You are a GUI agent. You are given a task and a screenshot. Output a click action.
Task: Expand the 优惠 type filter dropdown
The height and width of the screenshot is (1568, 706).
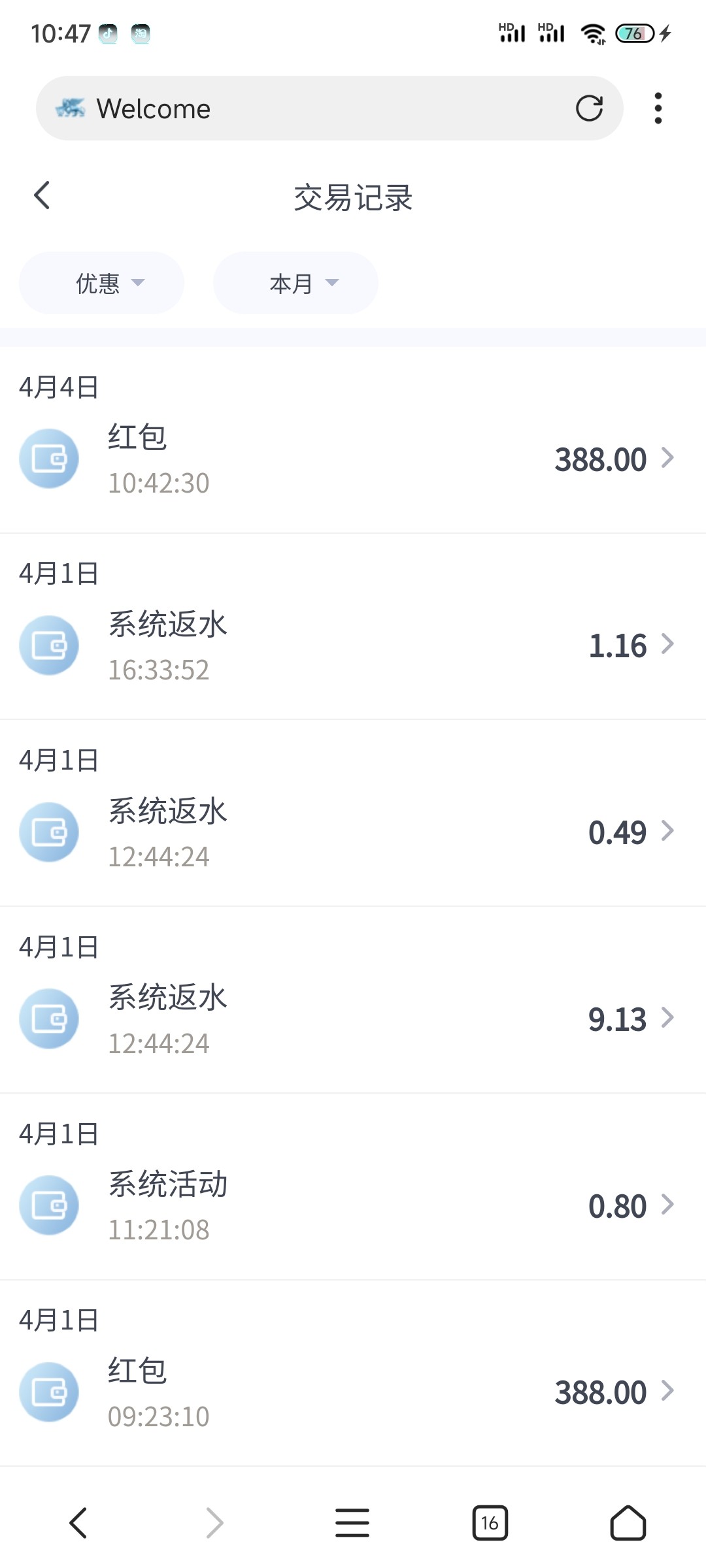coord(101,283)
